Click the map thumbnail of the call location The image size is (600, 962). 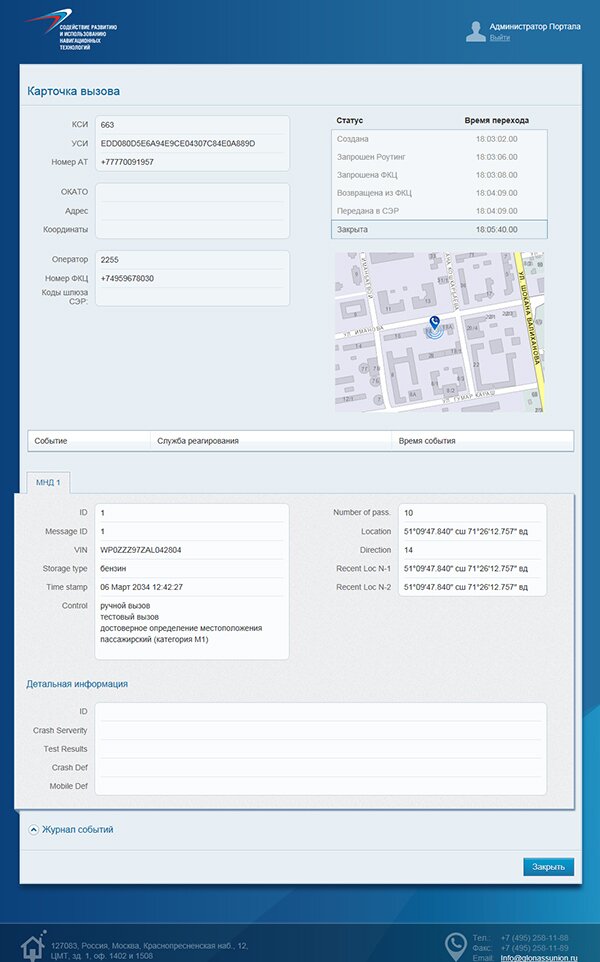coord(439,332)
